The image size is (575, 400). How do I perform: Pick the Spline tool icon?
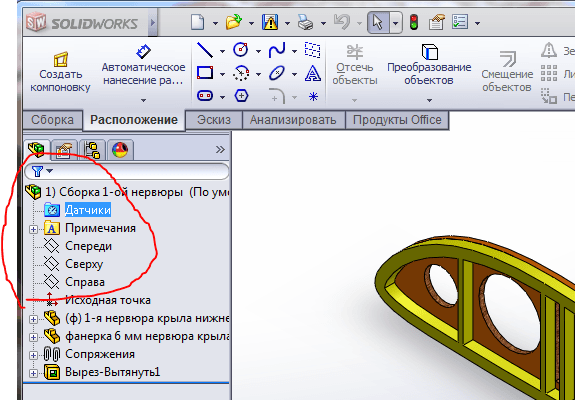click(277, 50)
